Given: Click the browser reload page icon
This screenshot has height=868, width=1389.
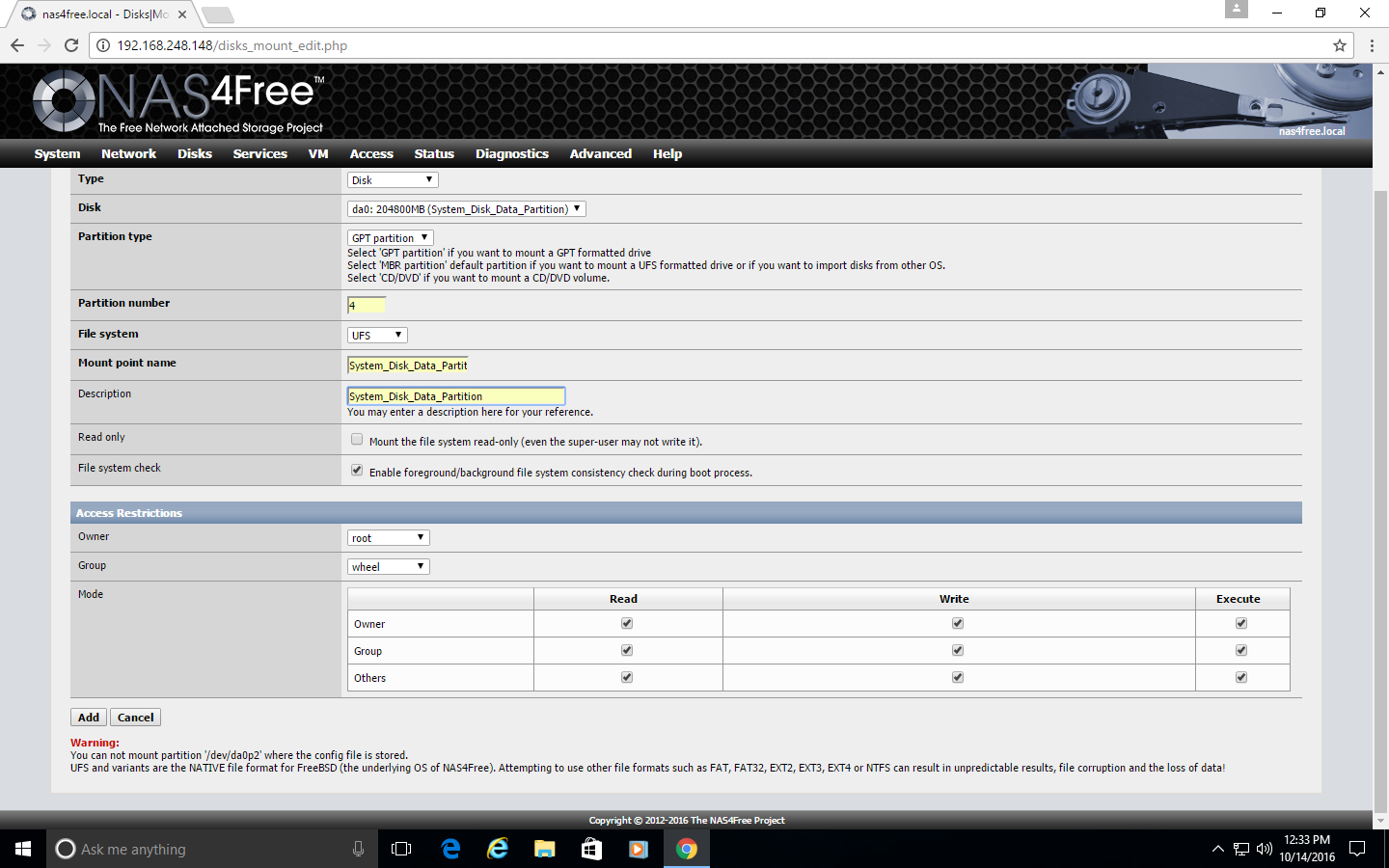Looking at the screenshot, I should (x=71, y=45).
